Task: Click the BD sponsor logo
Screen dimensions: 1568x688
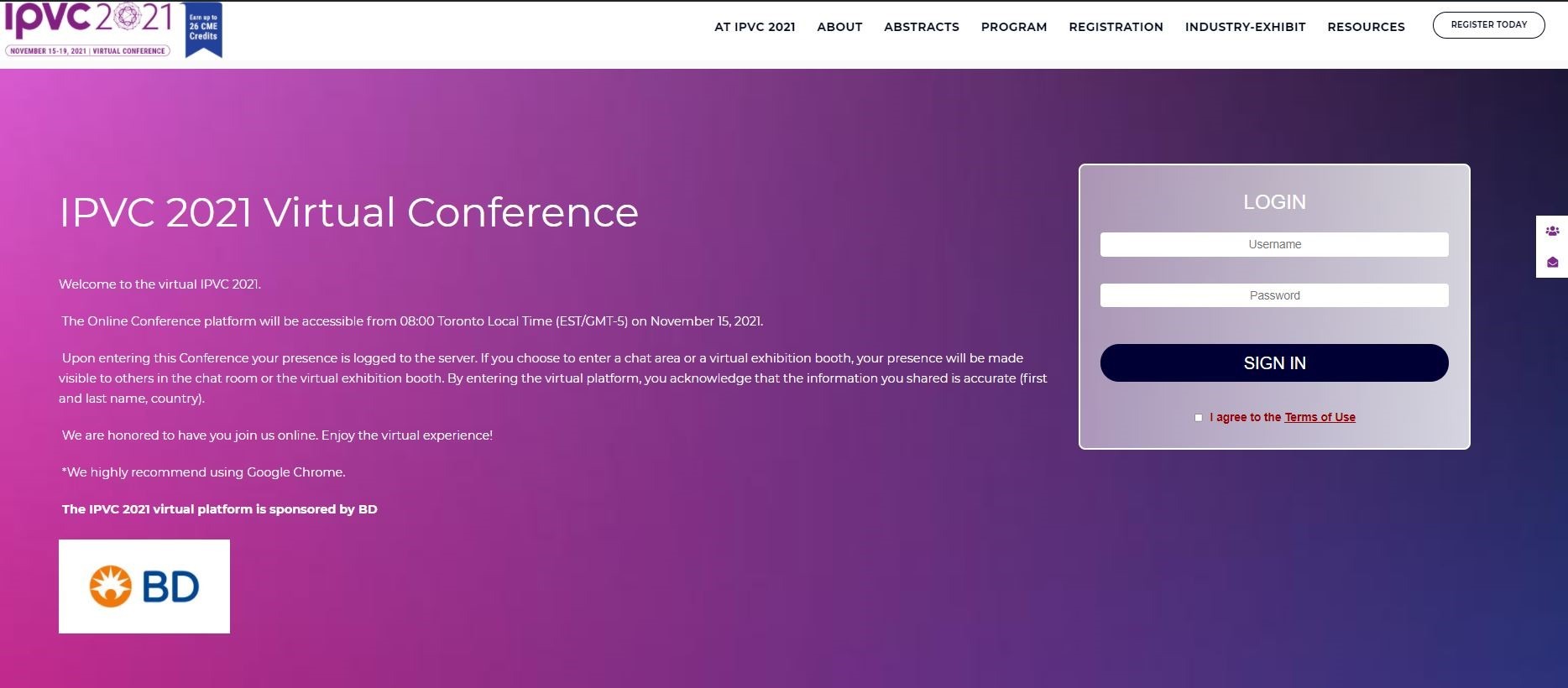Action: [144, 586]
